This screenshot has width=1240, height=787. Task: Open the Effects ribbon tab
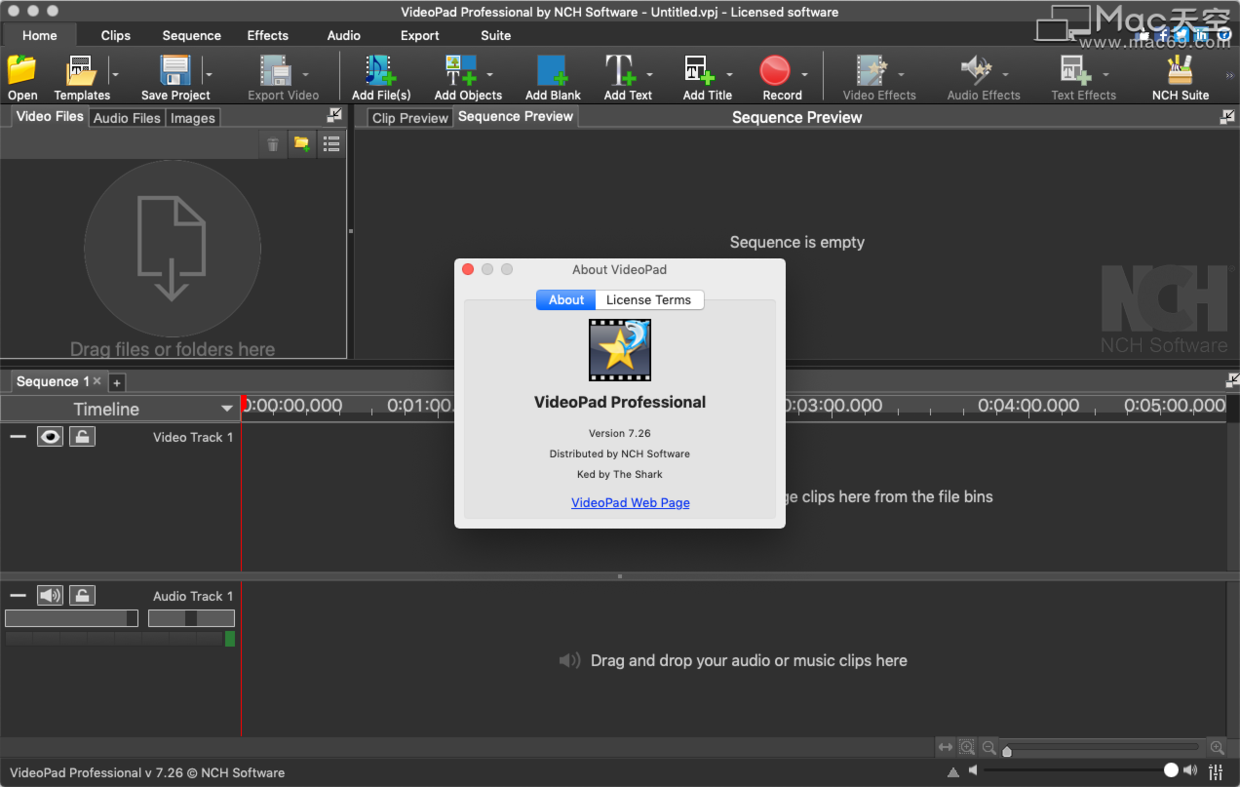(268, 35)
